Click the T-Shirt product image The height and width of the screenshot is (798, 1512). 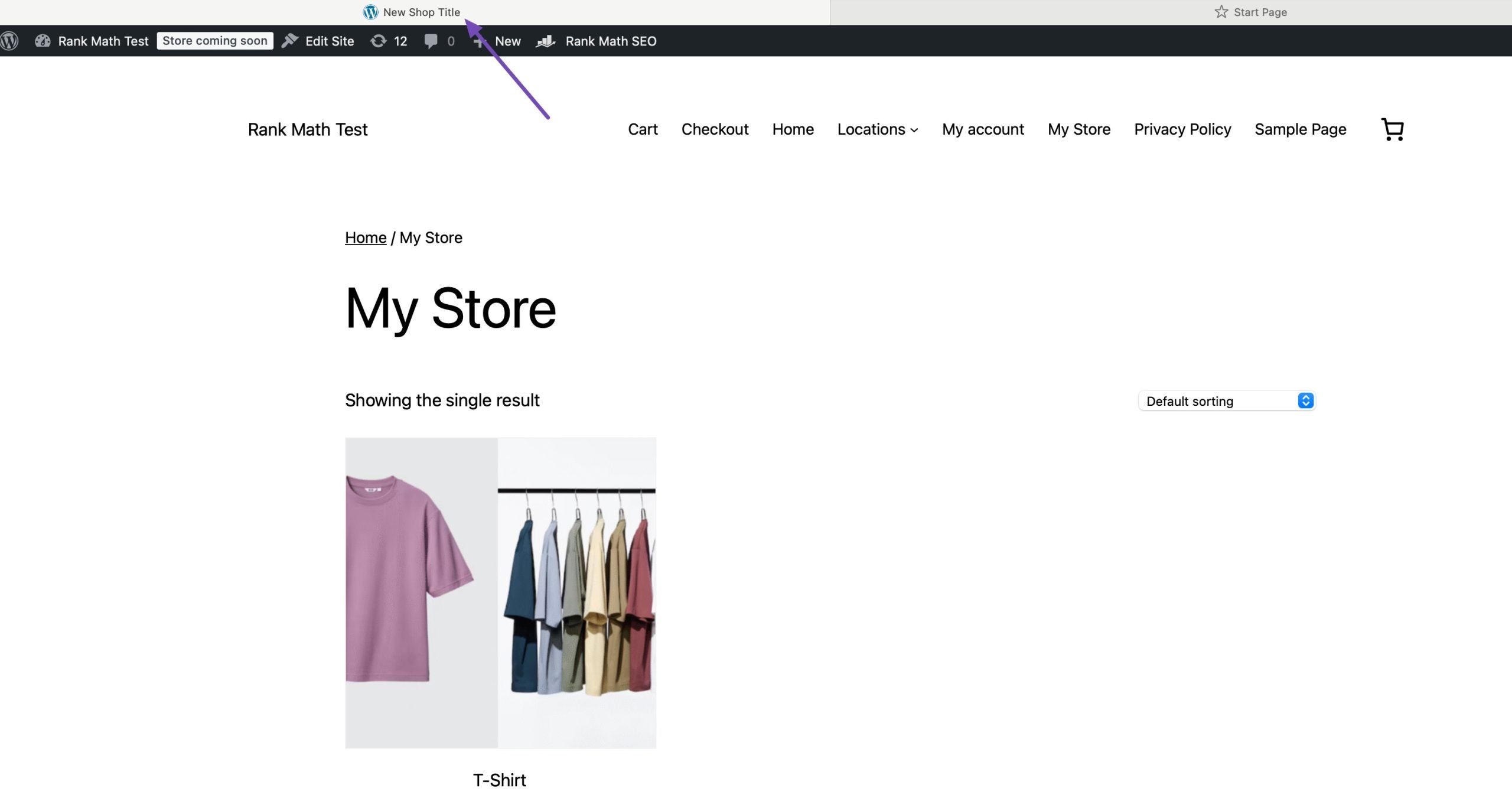[500, 592]
